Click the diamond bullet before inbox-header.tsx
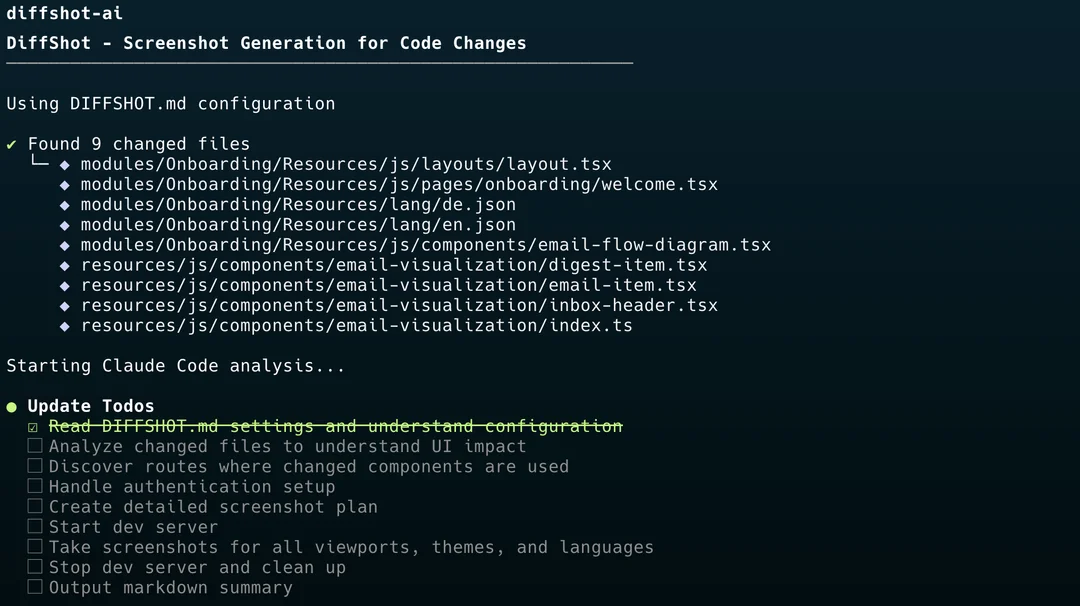The height and width of the screenshot is (606, 1080). tap(65, 306)
